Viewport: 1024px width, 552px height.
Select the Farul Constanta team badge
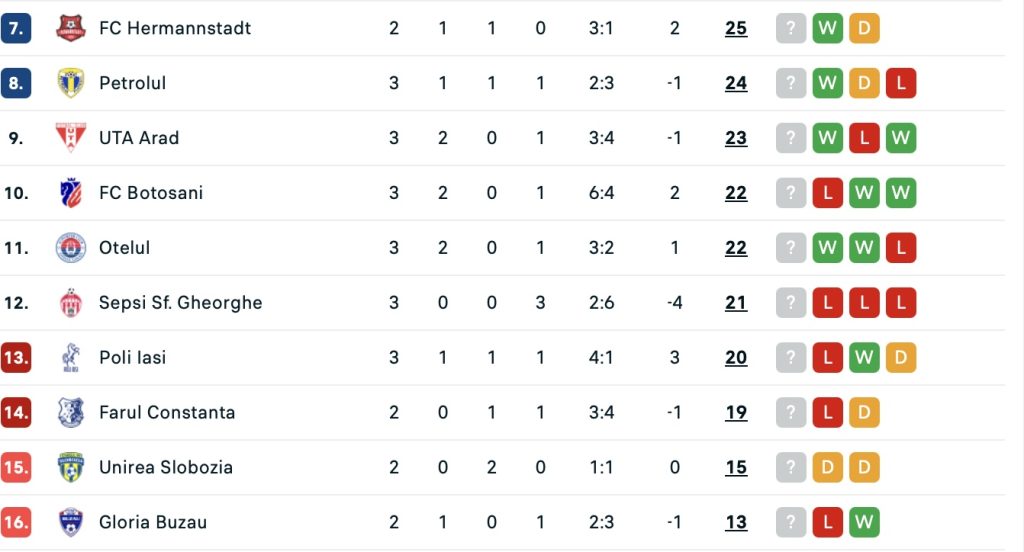[x=71, y=412]
